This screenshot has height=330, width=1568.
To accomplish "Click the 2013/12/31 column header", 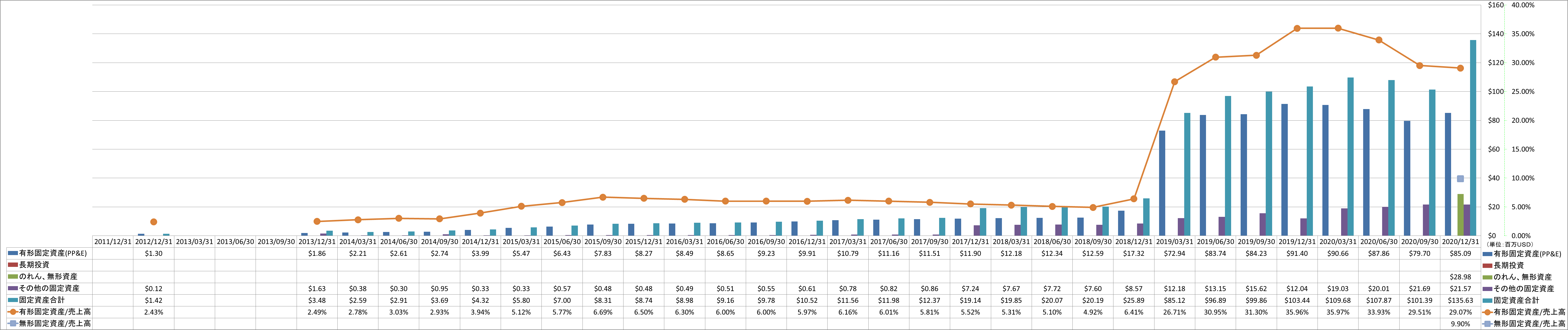I will click(317, 242).
